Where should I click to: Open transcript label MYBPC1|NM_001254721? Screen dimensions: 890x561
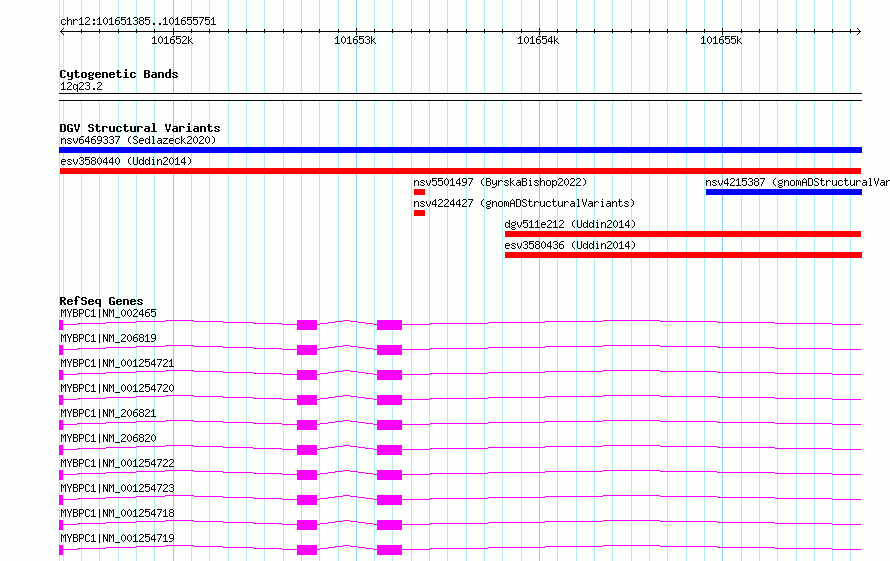point(117,363)
